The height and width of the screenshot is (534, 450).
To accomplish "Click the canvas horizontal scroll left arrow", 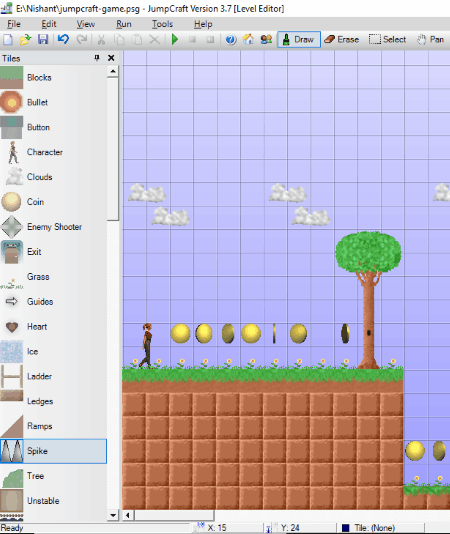I will pos(128,515).
